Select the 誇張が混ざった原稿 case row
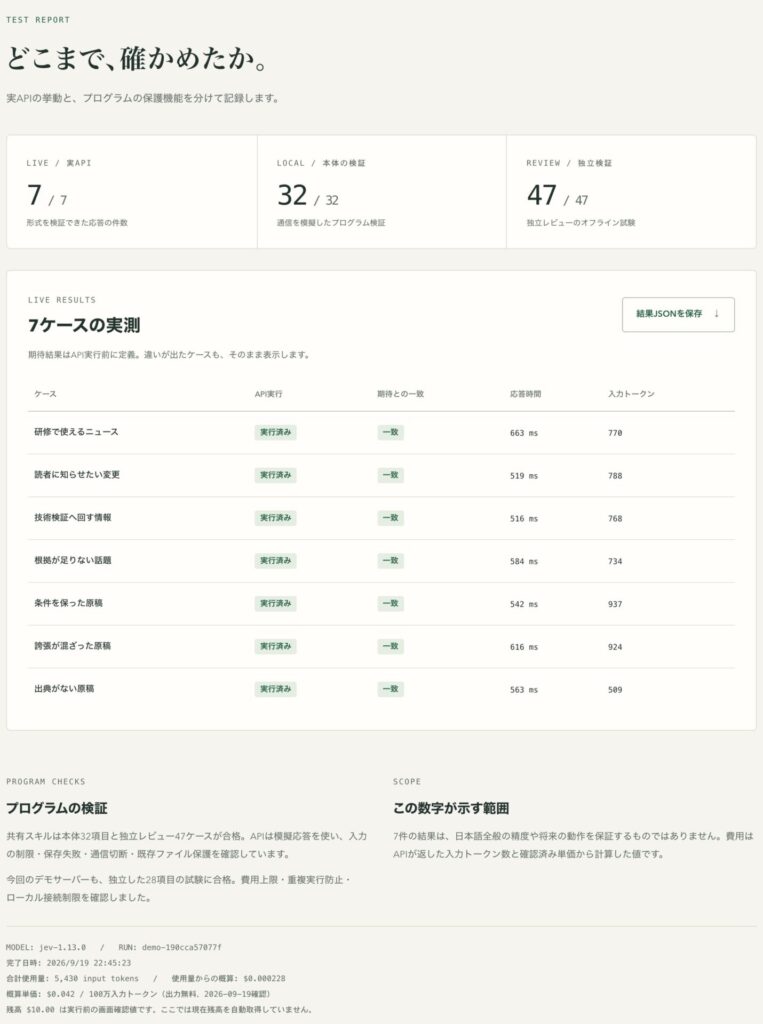 pyautogui.click(x=381, y=647)
